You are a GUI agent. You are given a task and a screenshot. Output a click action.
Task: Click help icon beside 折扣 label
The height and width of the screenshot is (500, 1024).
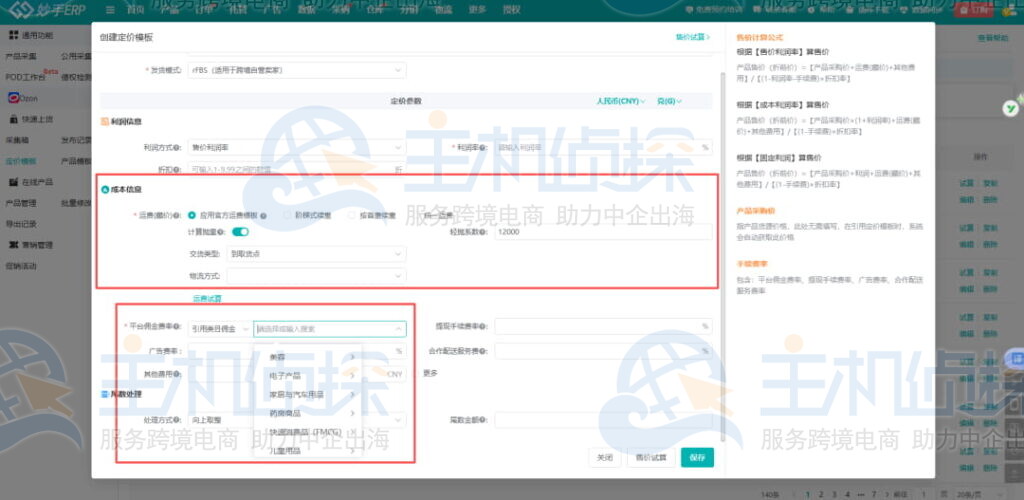click(x=177, y=169)
